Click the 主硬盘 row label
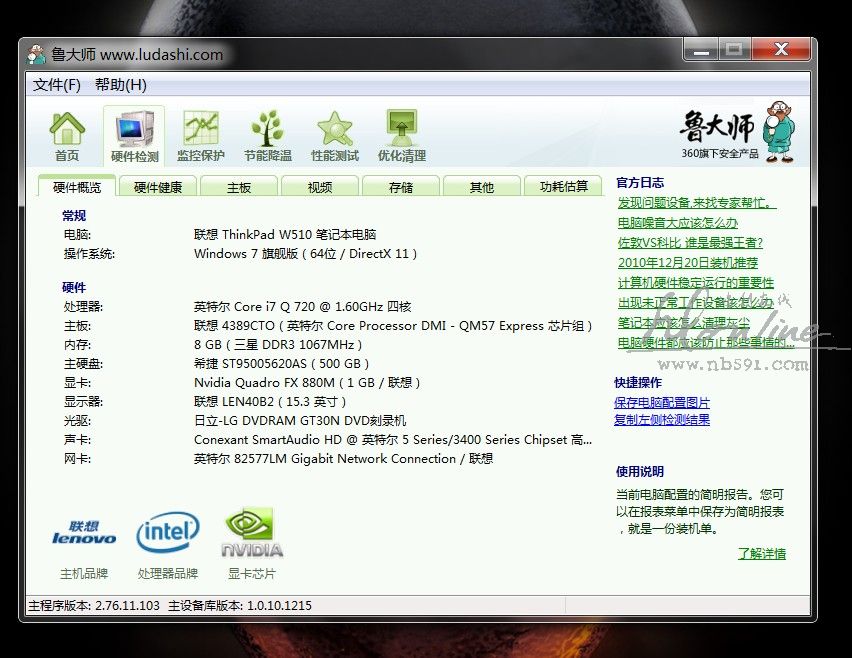The image size is (852, 658). pyautogui.click(x=83, y=364)
